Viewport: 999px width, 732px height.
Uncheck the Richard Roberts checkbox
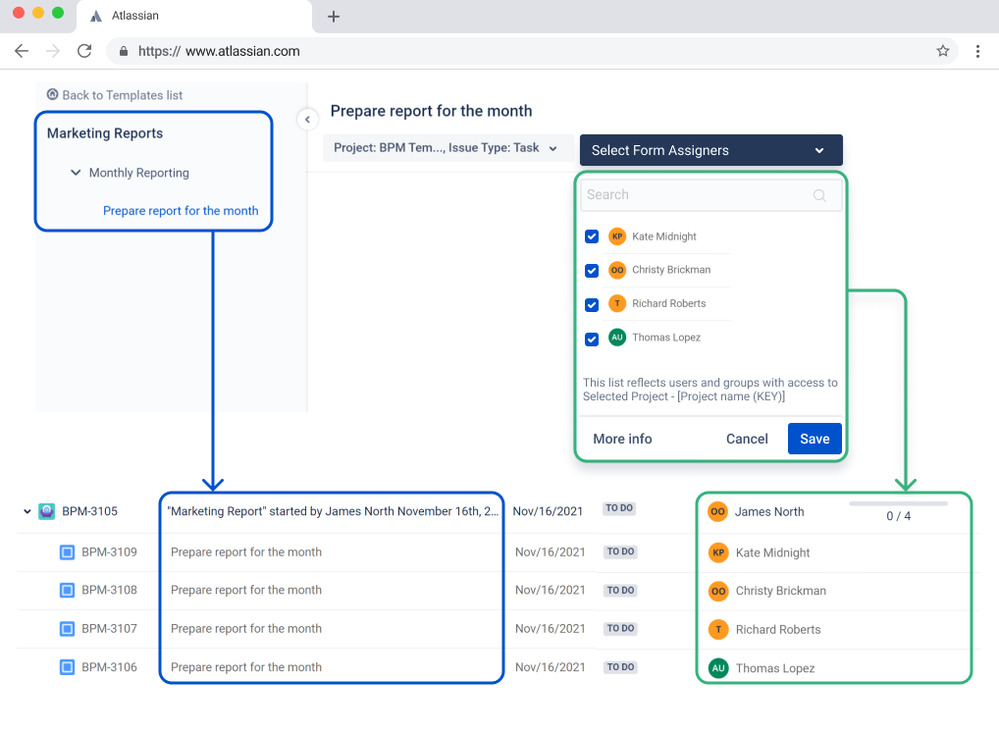(x=591, y=305)
